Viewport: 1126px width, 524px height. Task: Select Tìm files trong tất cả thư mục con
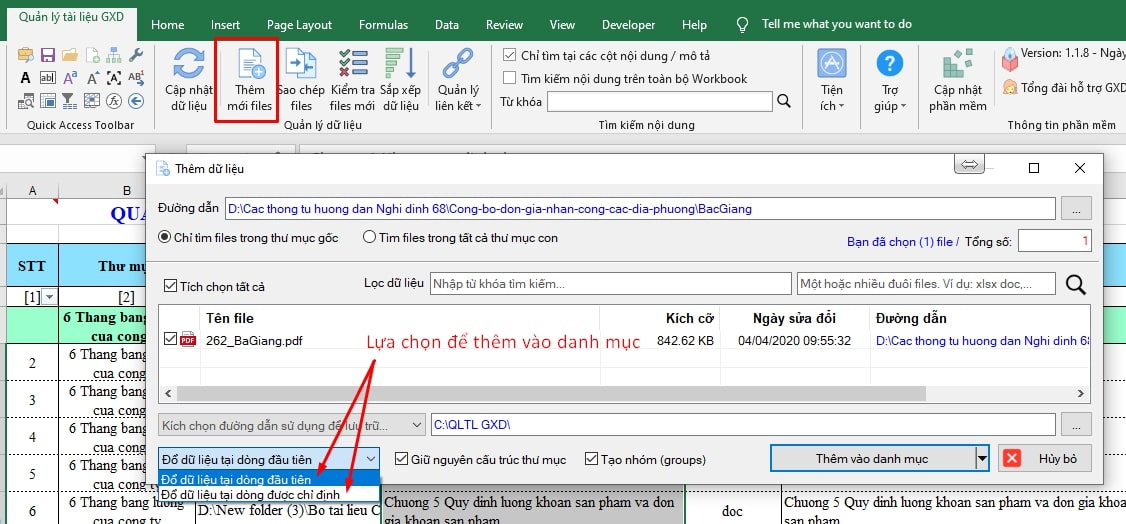tap(369, 238)
